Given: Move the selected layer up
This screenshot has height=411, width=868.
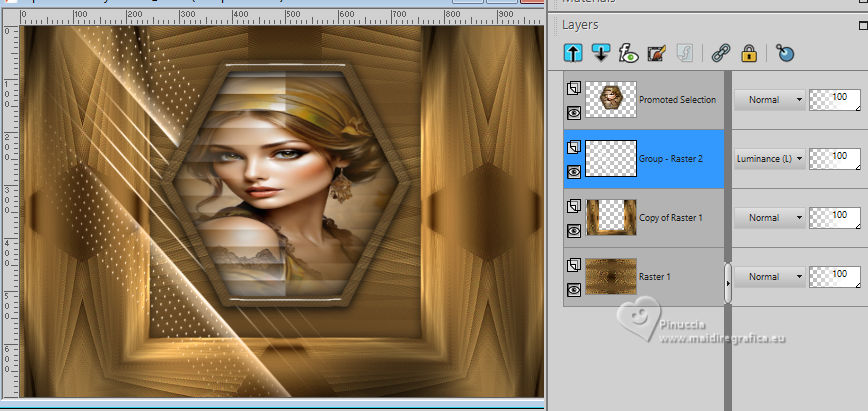Looking at the screenshot, I should (573, 53).
